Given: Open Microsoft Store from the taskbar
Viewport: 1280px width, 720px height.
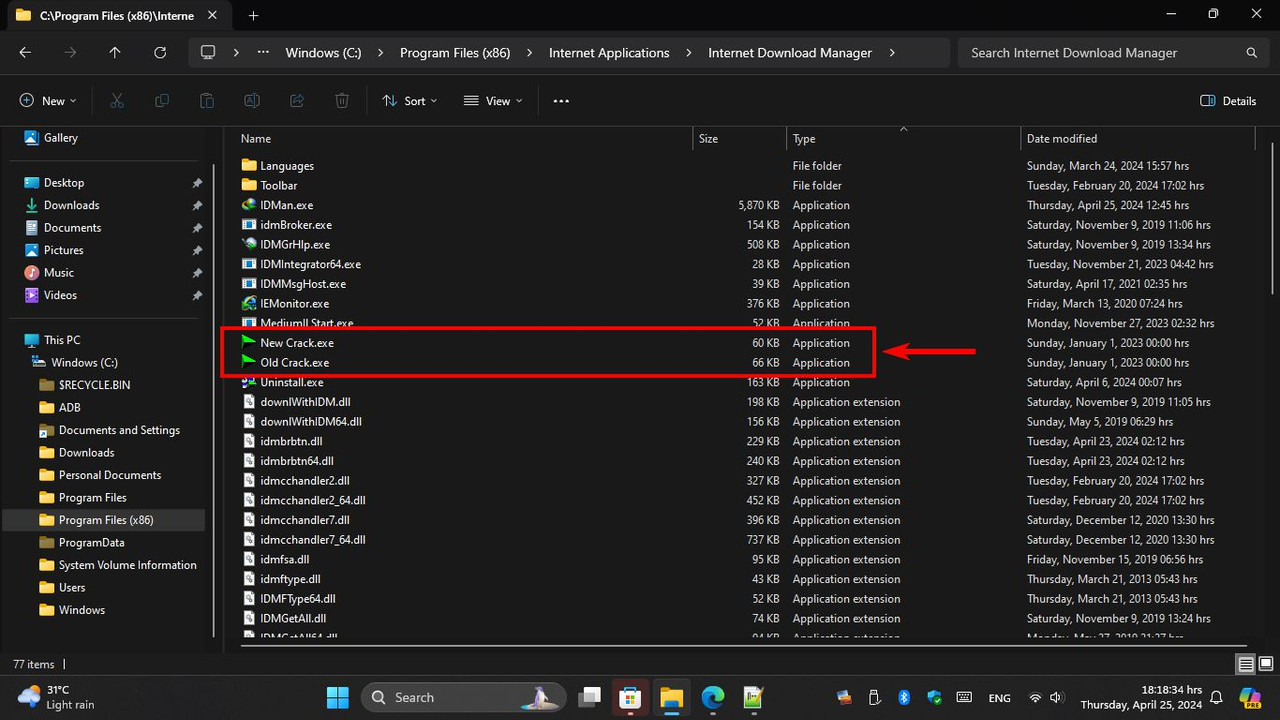Looking at the screenshot, I should (630, 697).
